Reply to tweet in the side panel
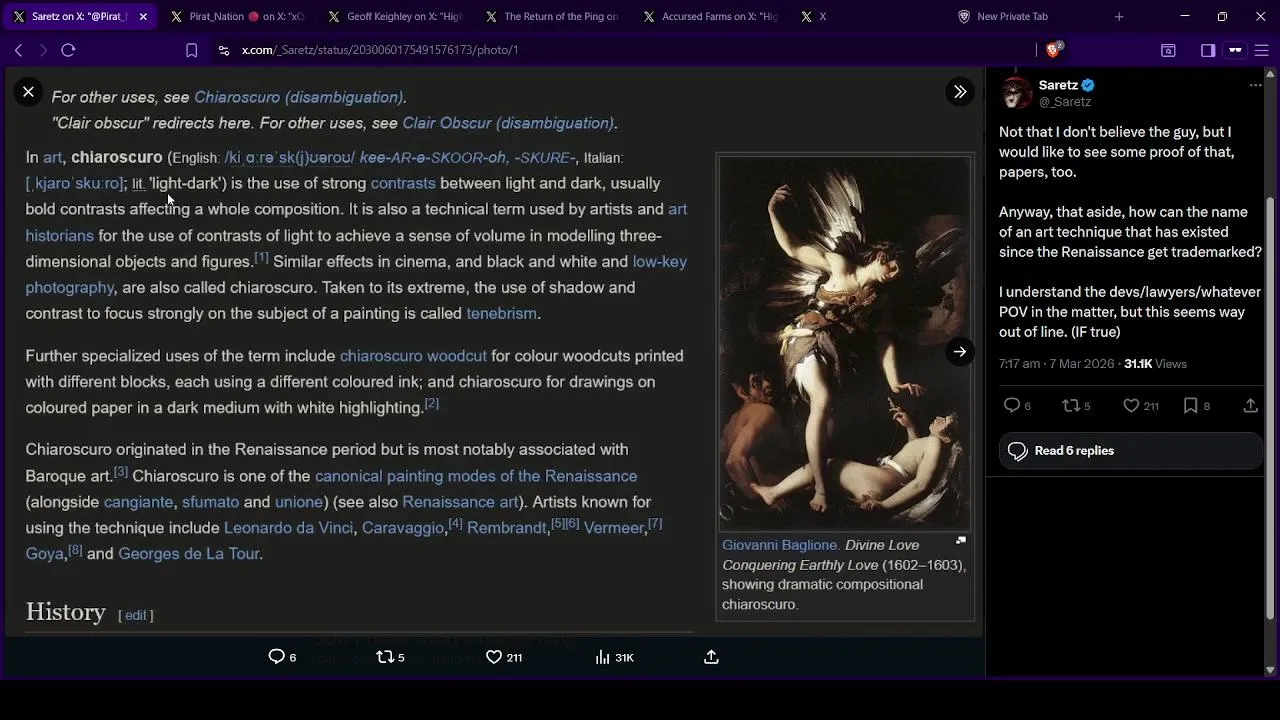The width and height of the screenshot is (1280, 720). pyautogui.click(x=1012, y=405)
